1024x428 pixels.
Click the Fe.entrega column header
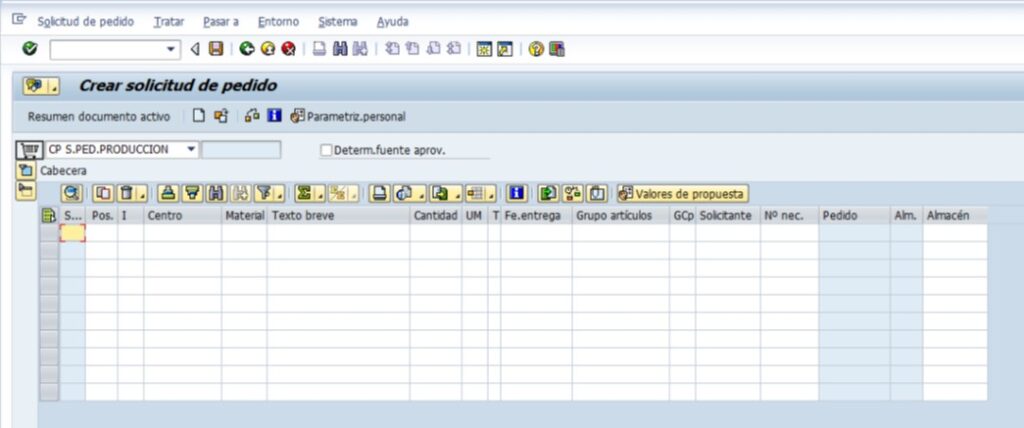(x=536, y=216)
